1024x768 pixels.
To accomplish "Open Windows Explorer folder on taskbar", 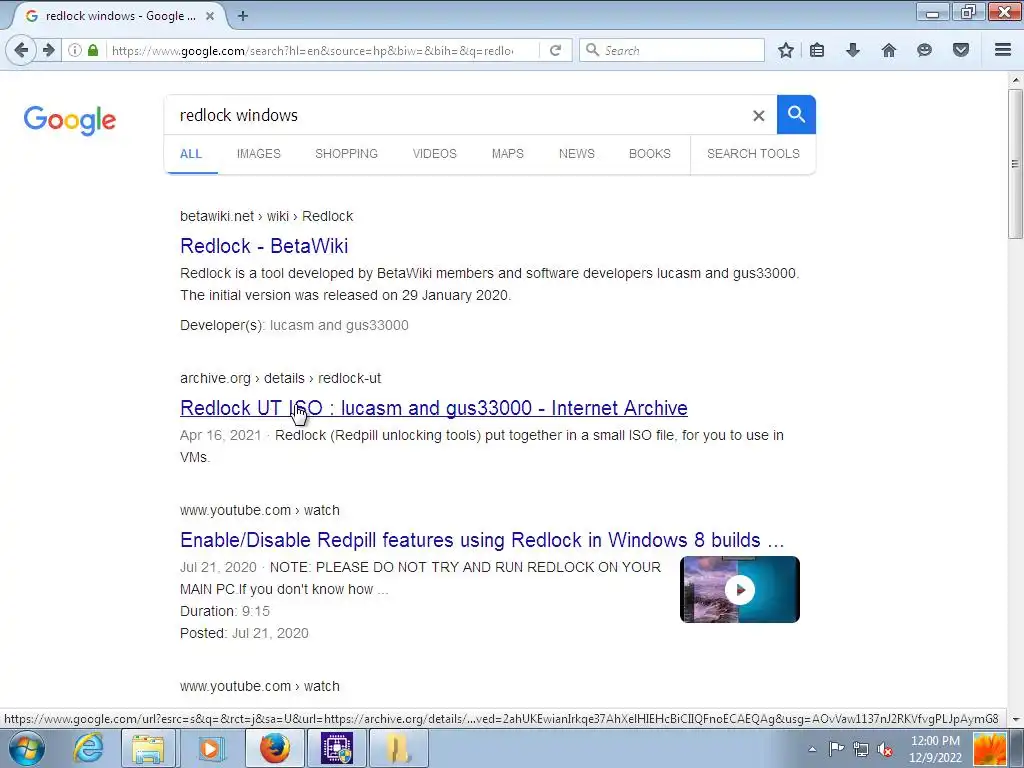I will [148, 748].
